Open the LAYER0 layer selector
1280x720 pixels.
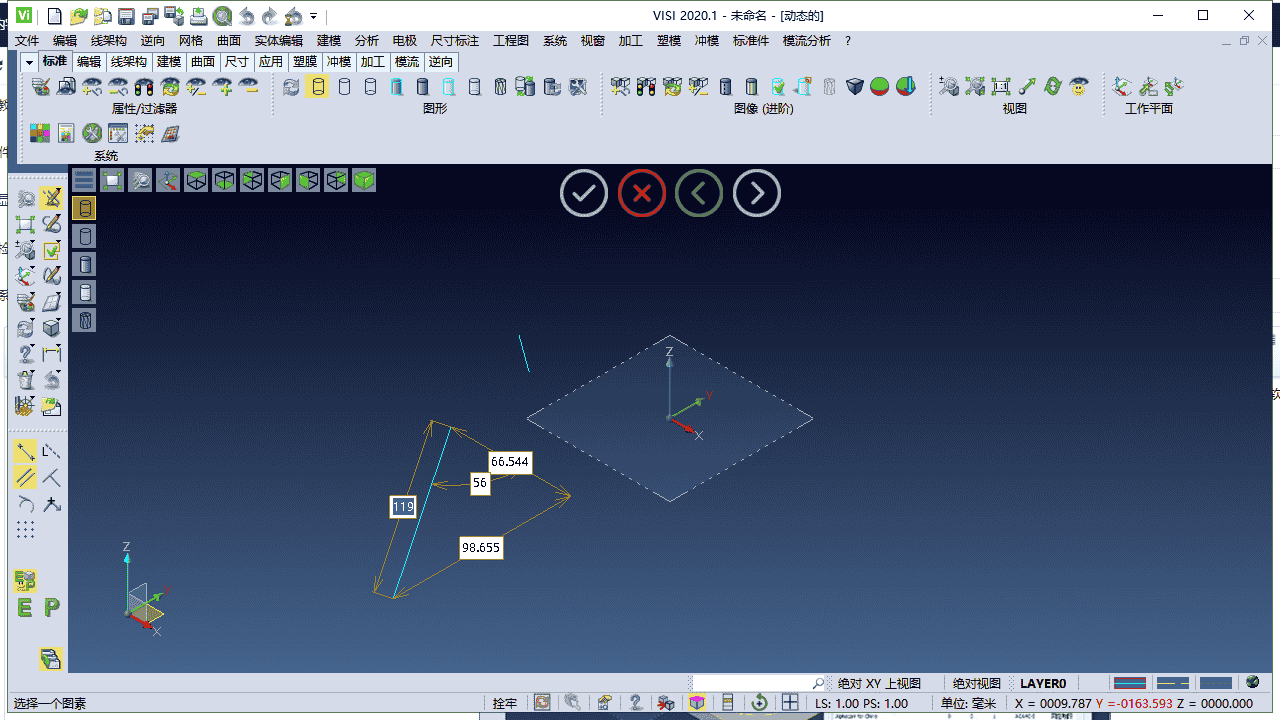(x=1043, y=684)
